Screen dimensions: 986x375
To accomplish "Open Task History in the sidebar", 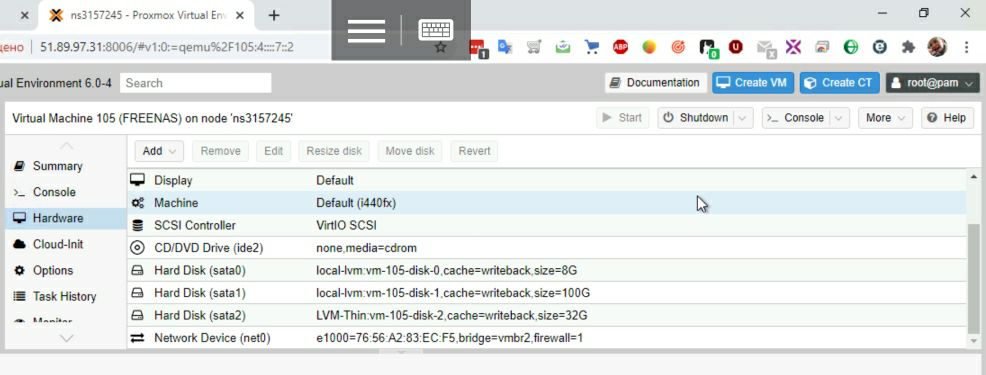I will point(64,296).
